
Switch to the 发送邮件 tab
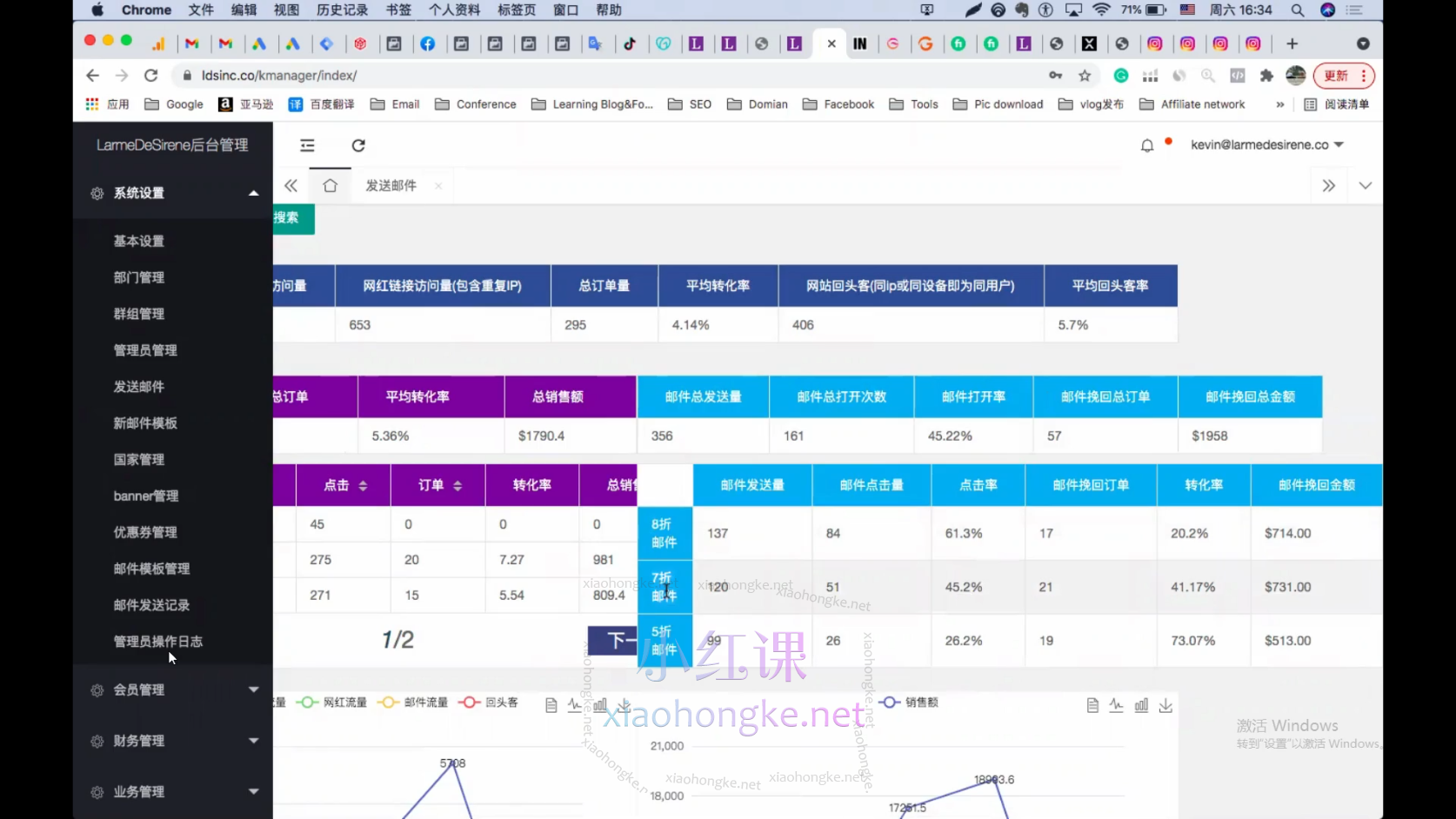pyautogui.click(x=388, y=184)
